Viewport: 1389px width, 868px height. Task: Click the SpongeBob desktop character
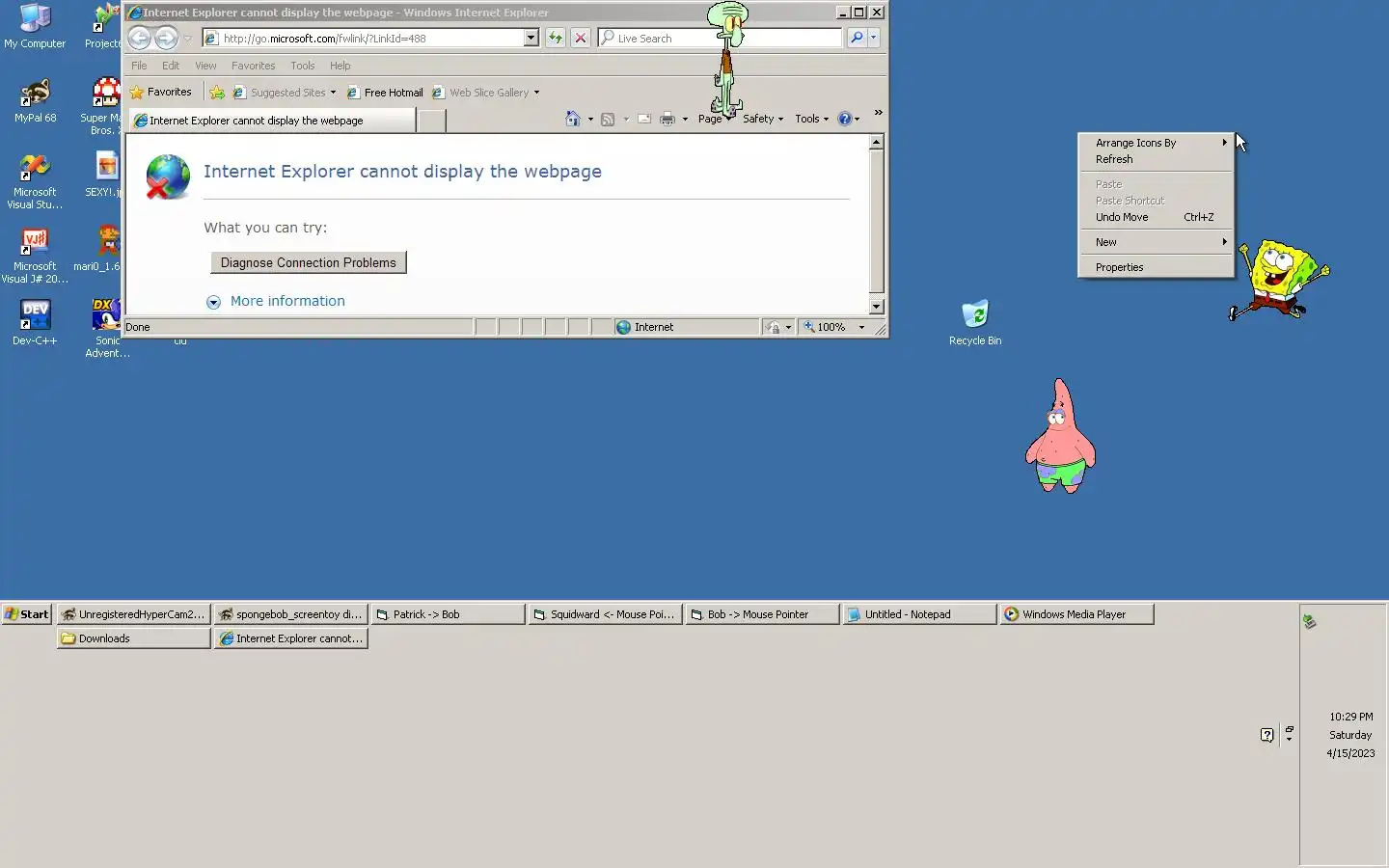1280,279
